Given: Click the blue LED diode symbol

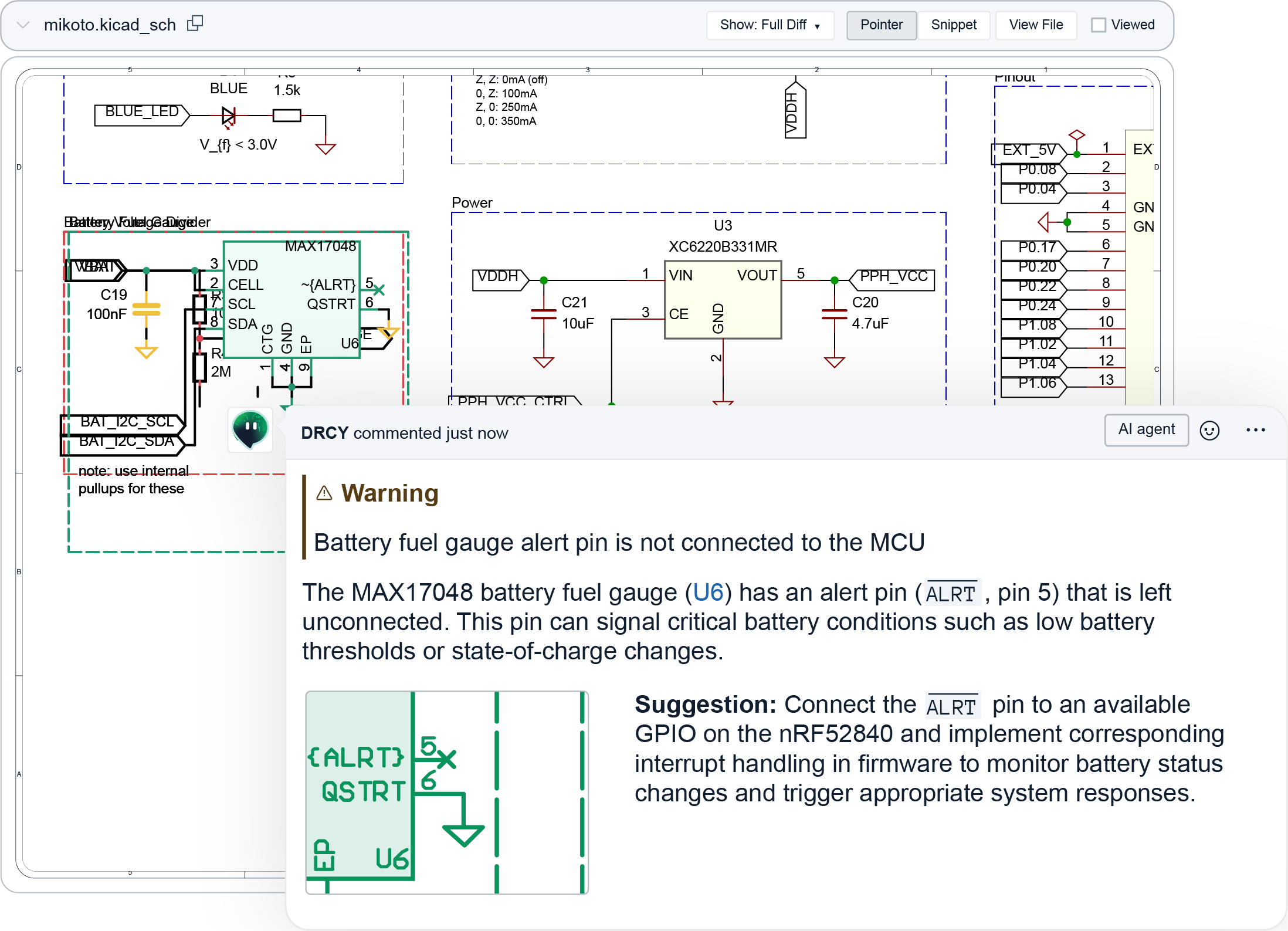Looking at the screenshot, I should tap(228, 116).
